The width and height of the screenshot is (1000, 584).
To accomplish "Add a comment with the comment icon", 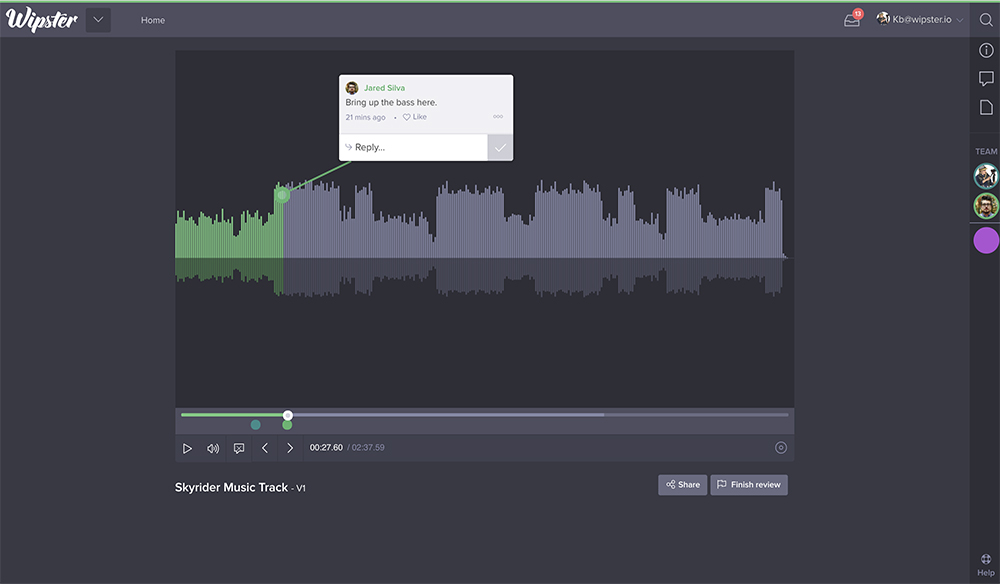I will point(239,448).
